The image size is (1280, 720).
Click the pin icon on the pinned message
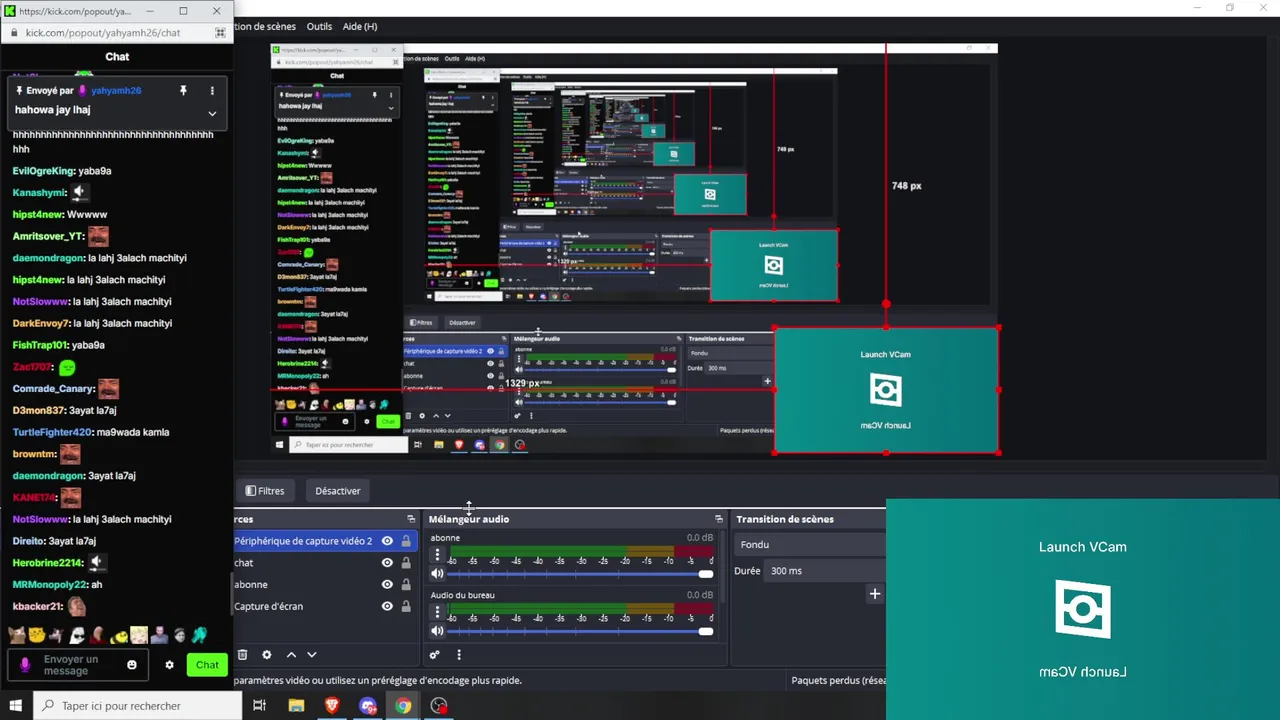[183, 91]
